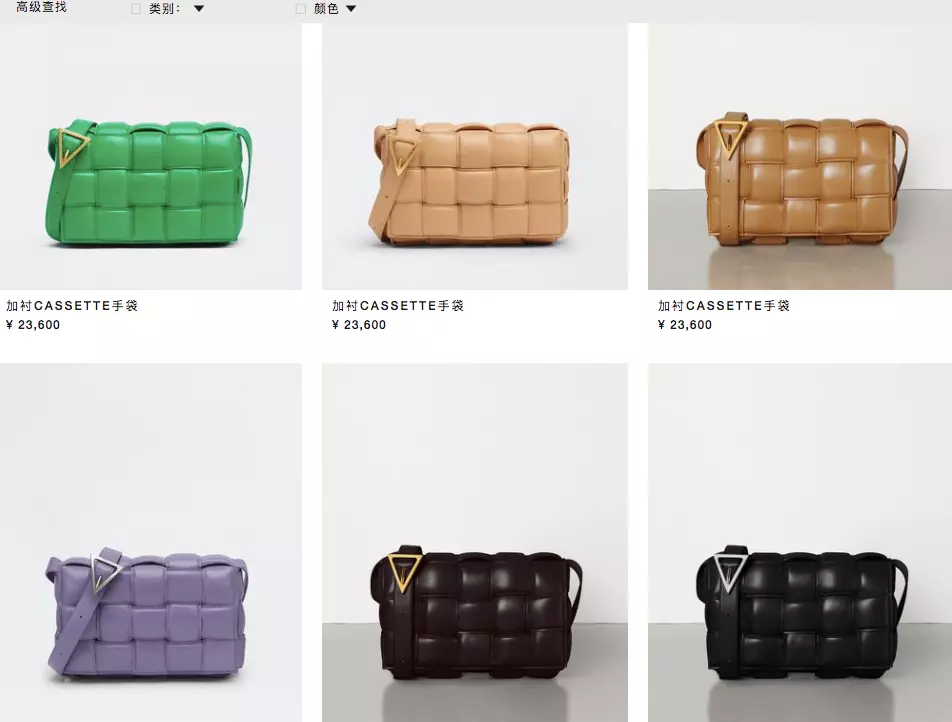Expand the 颜色 dropdown arrow
Screen dimensions: 952x722
pos(351,9)
